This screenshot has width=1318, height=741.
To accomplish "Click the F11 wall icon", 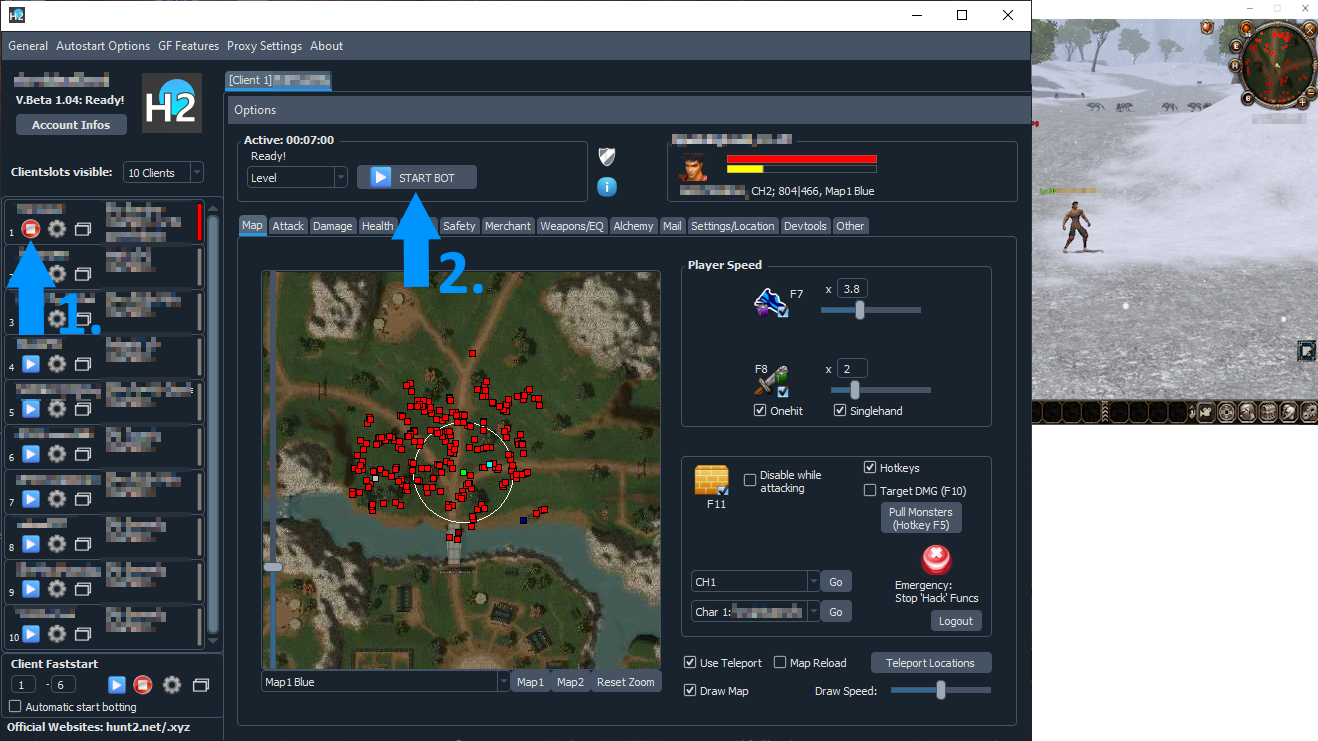I will pyautogui.click(x=711, y=481).
